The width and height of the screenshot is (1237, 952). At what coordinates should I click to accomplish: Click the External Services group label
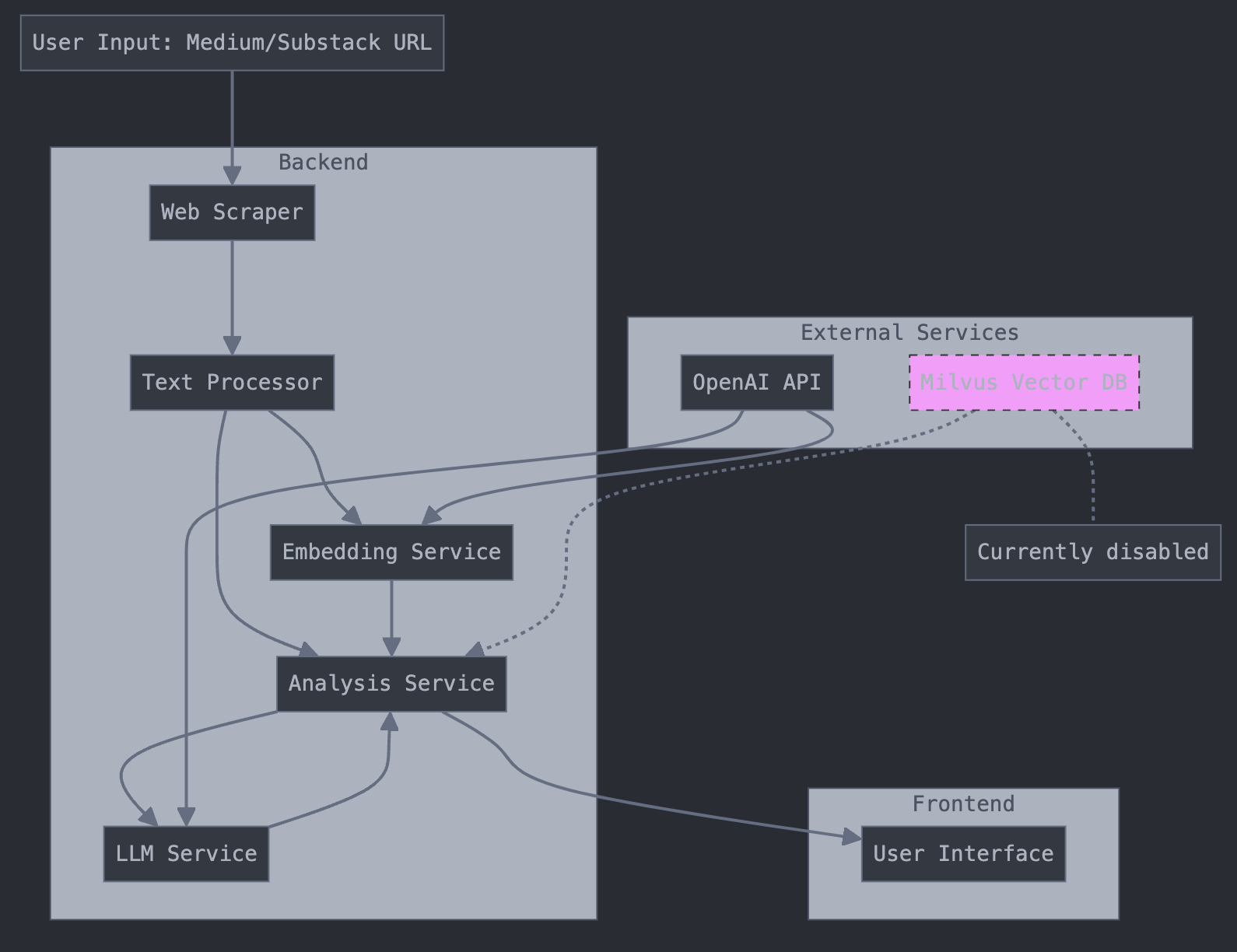tap(909, 333)
